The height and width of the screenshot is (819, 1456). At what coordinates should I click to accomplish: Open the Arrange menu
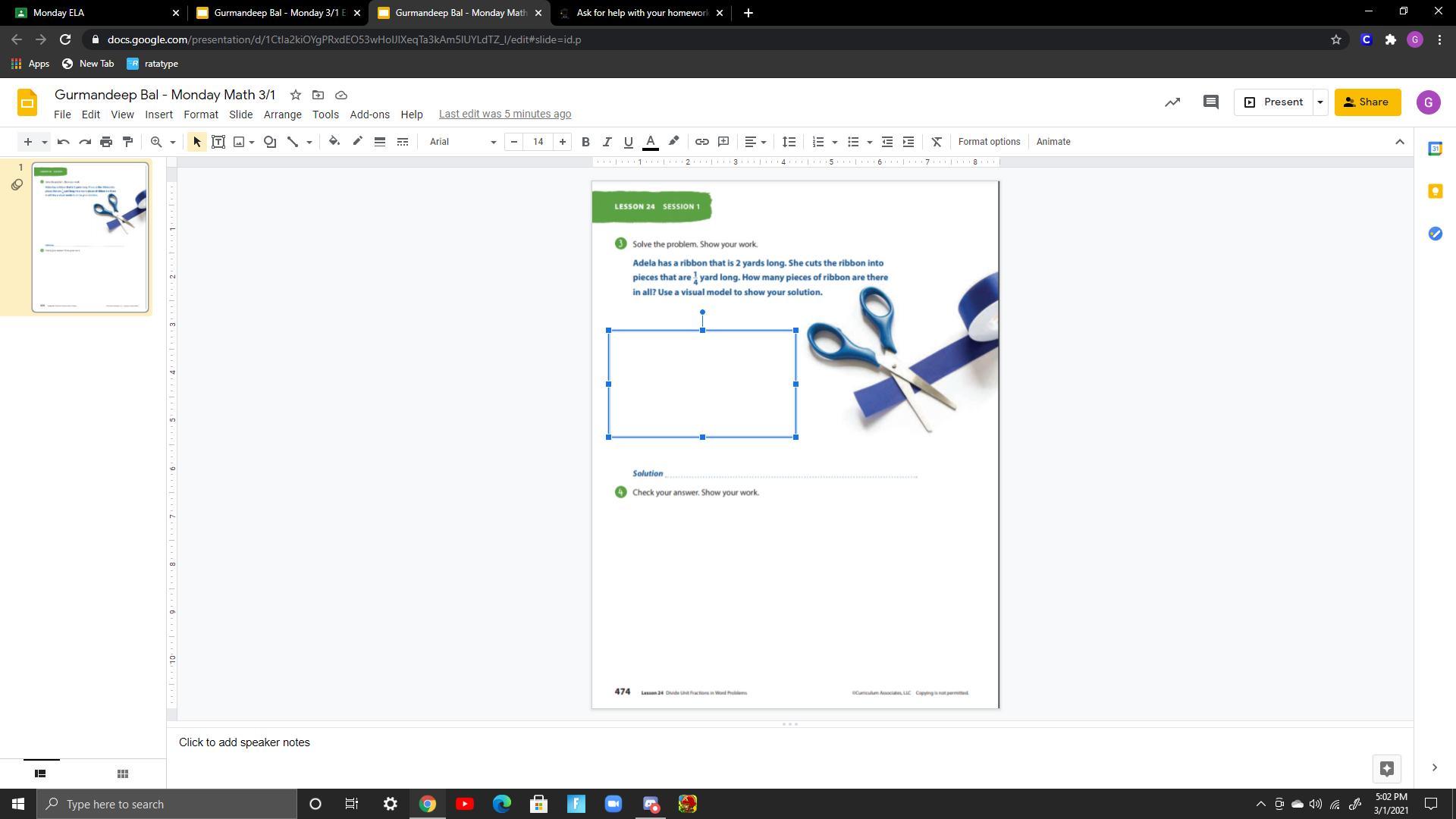[x=282, y=115]
